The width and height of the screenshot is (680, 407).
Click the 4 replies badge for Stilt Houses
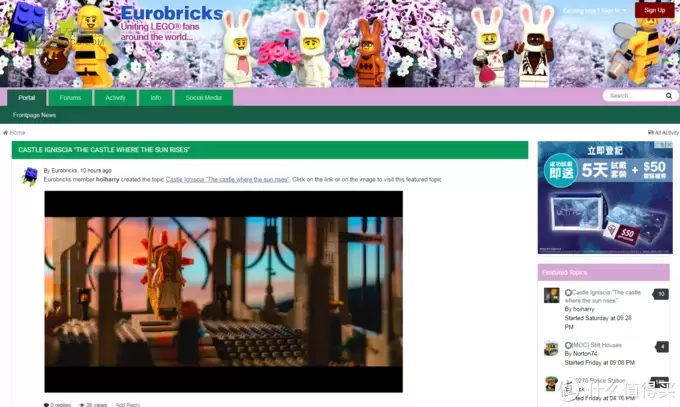pyautogui.click(x=661, y=347)
